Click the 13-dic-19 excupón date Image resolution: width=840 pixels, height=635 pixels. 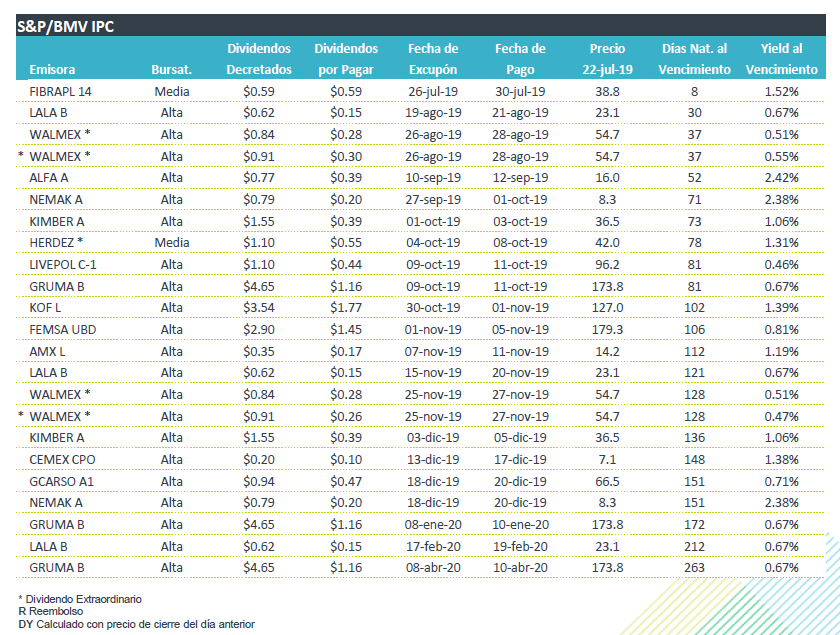point(433,460)
